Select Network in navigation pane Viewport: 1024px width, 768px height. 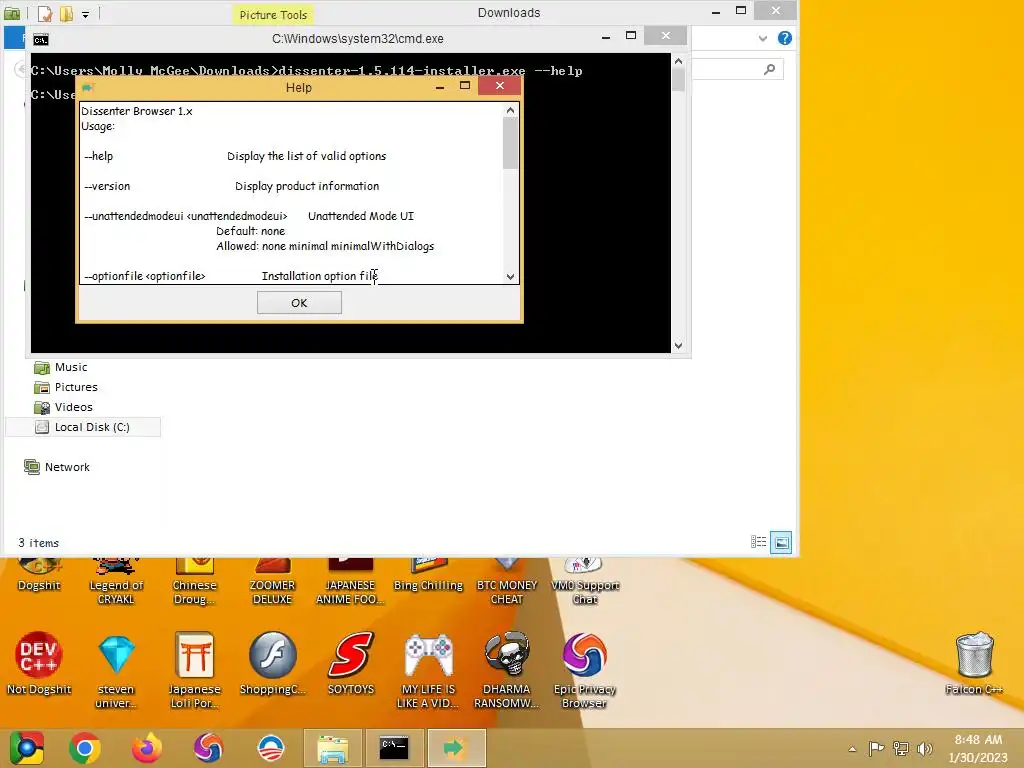(57, 467)
